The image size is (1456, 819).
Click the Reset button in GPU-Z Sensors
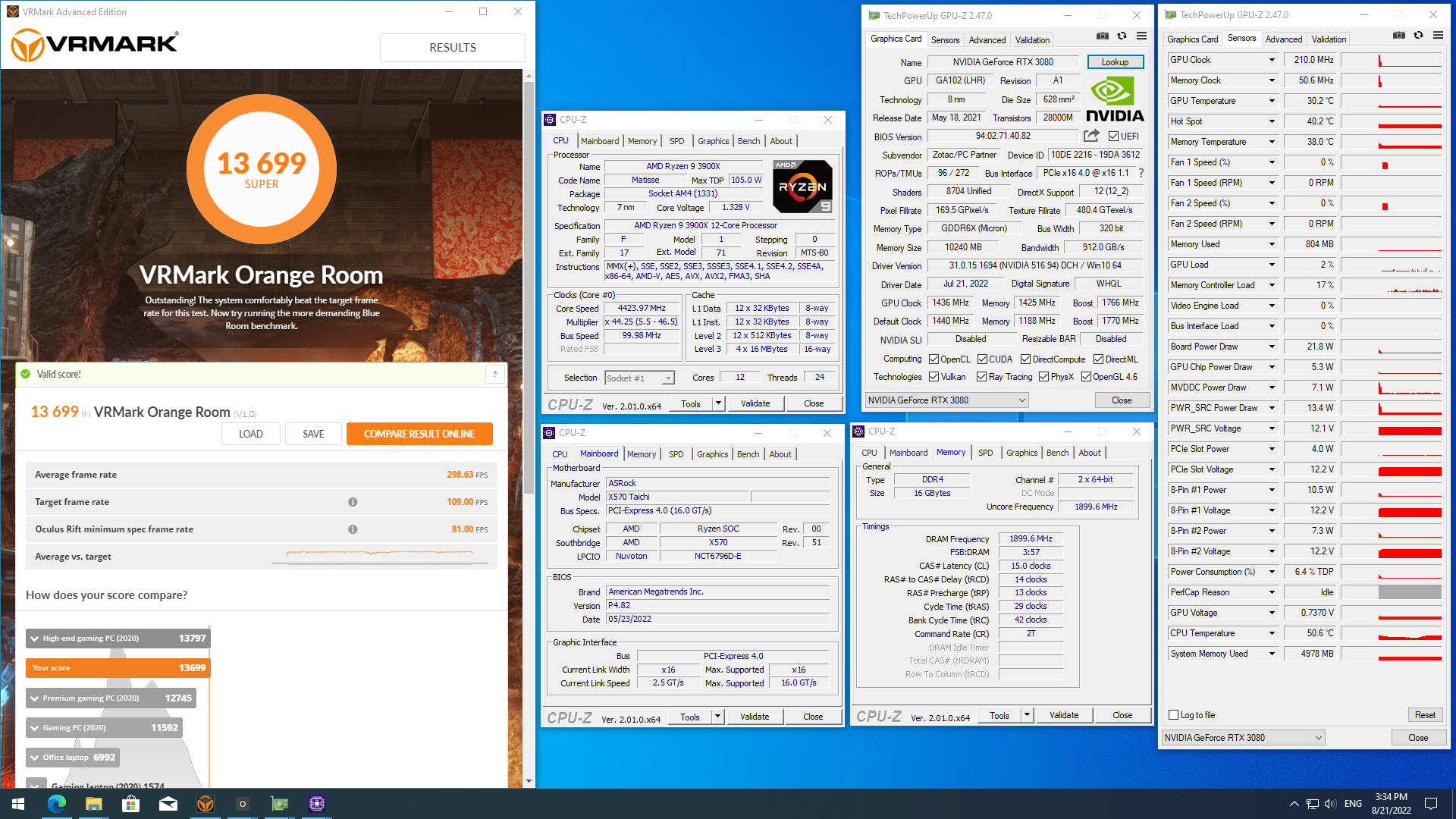click(x=1425, y=715)
